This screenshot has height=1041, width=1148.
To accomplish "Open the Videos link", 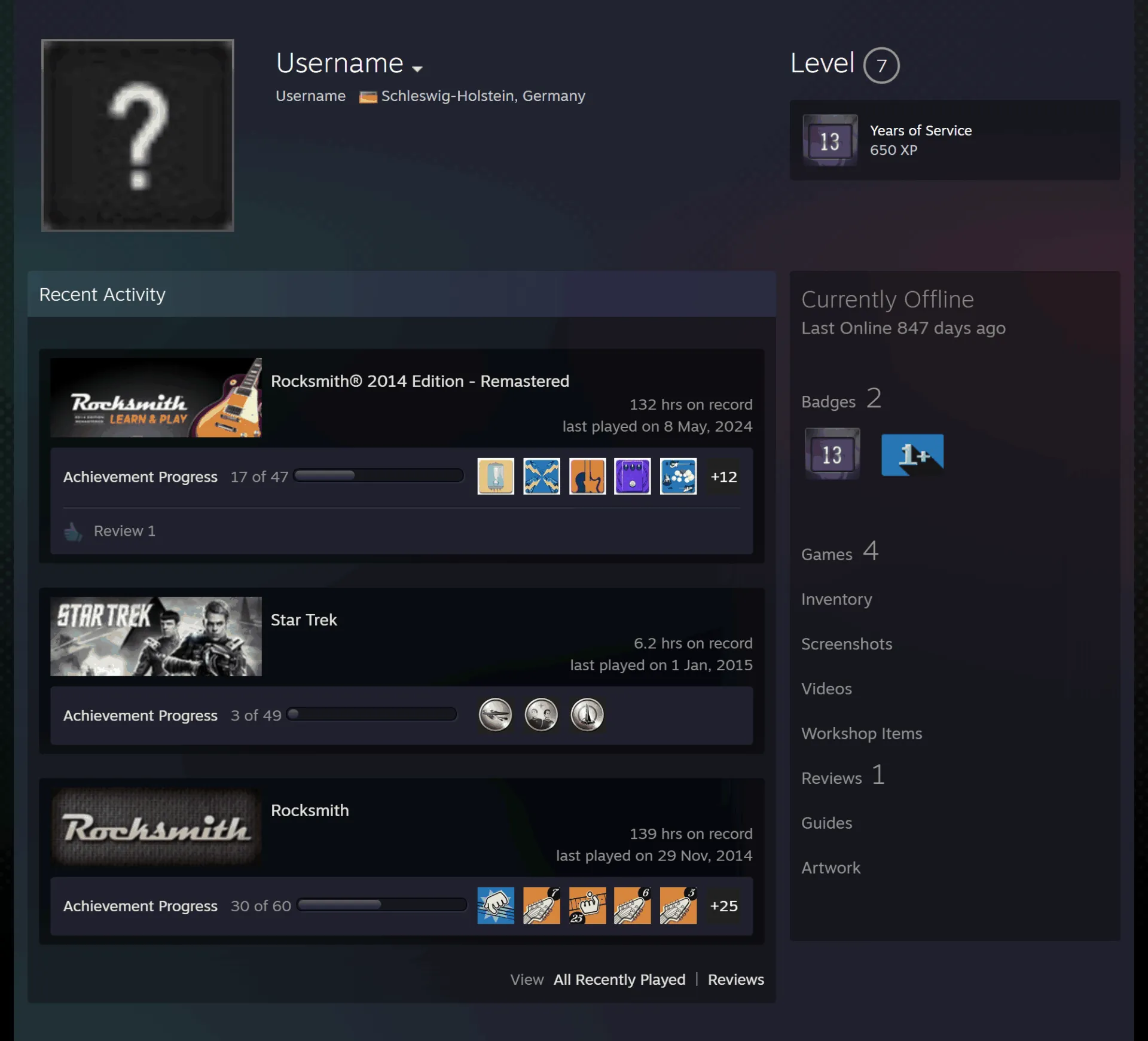I will (x=826, y=689).
